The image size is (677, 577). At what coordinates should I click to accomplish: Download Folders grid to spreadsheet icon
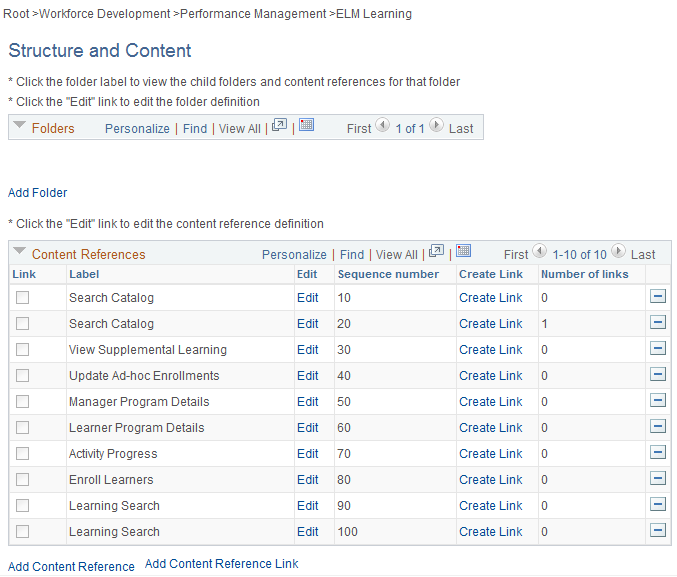coord(307,125)
